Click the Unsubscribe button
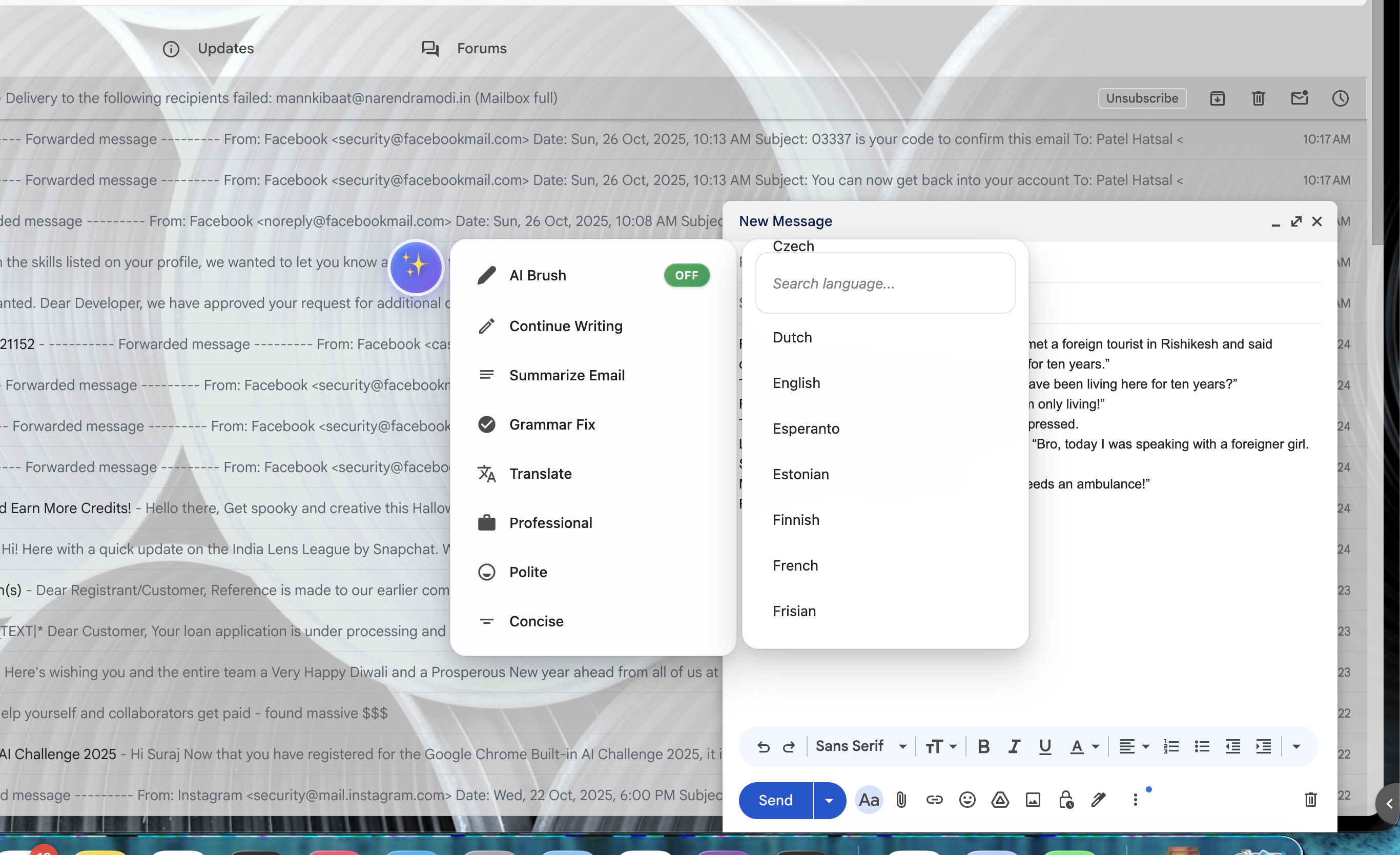The image size is (1400, 855). (x=1142, y=98)
